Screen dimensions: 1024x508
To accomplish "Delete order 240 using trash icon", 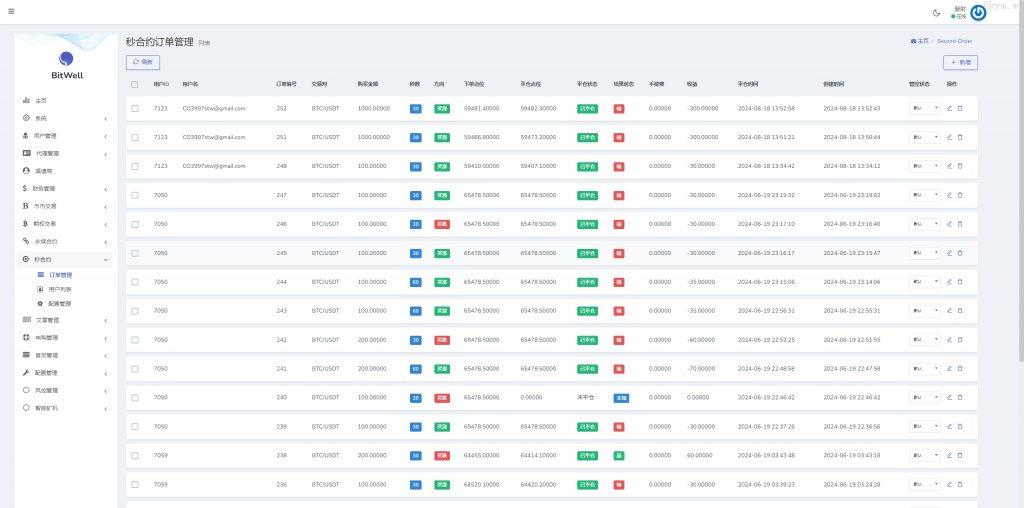I will click(960, 398).
